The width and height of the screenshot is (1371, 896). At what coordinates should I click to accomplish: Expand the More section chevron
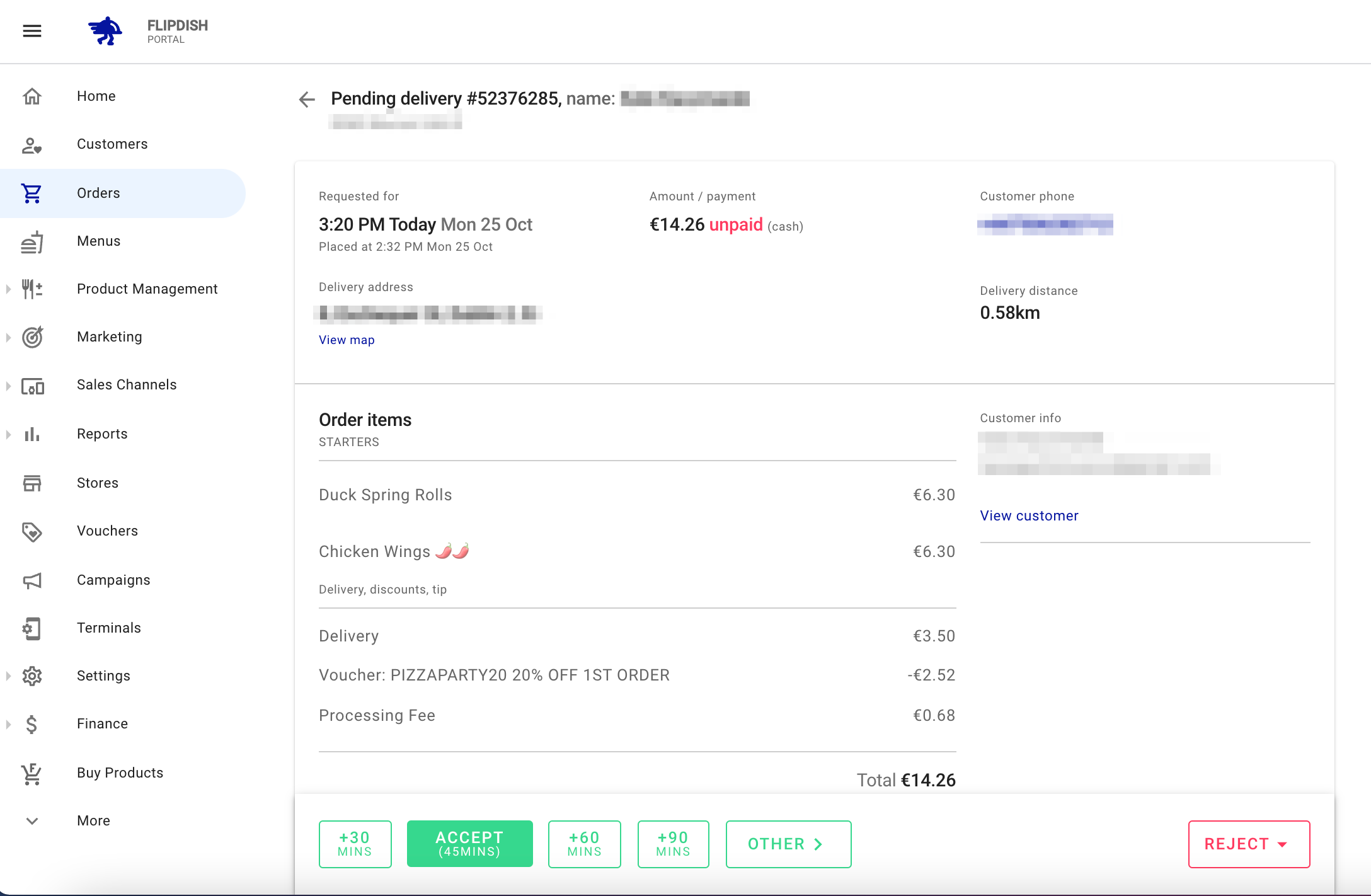32,821
